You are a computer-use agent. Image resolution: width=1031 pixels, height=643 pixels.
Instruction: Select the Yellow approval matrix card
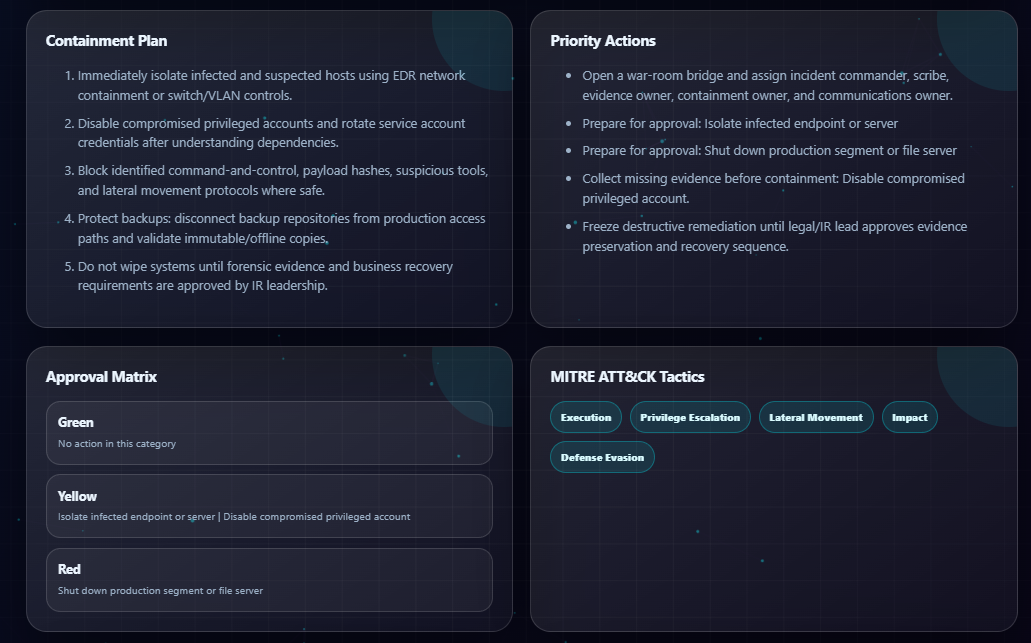(270, 506)
